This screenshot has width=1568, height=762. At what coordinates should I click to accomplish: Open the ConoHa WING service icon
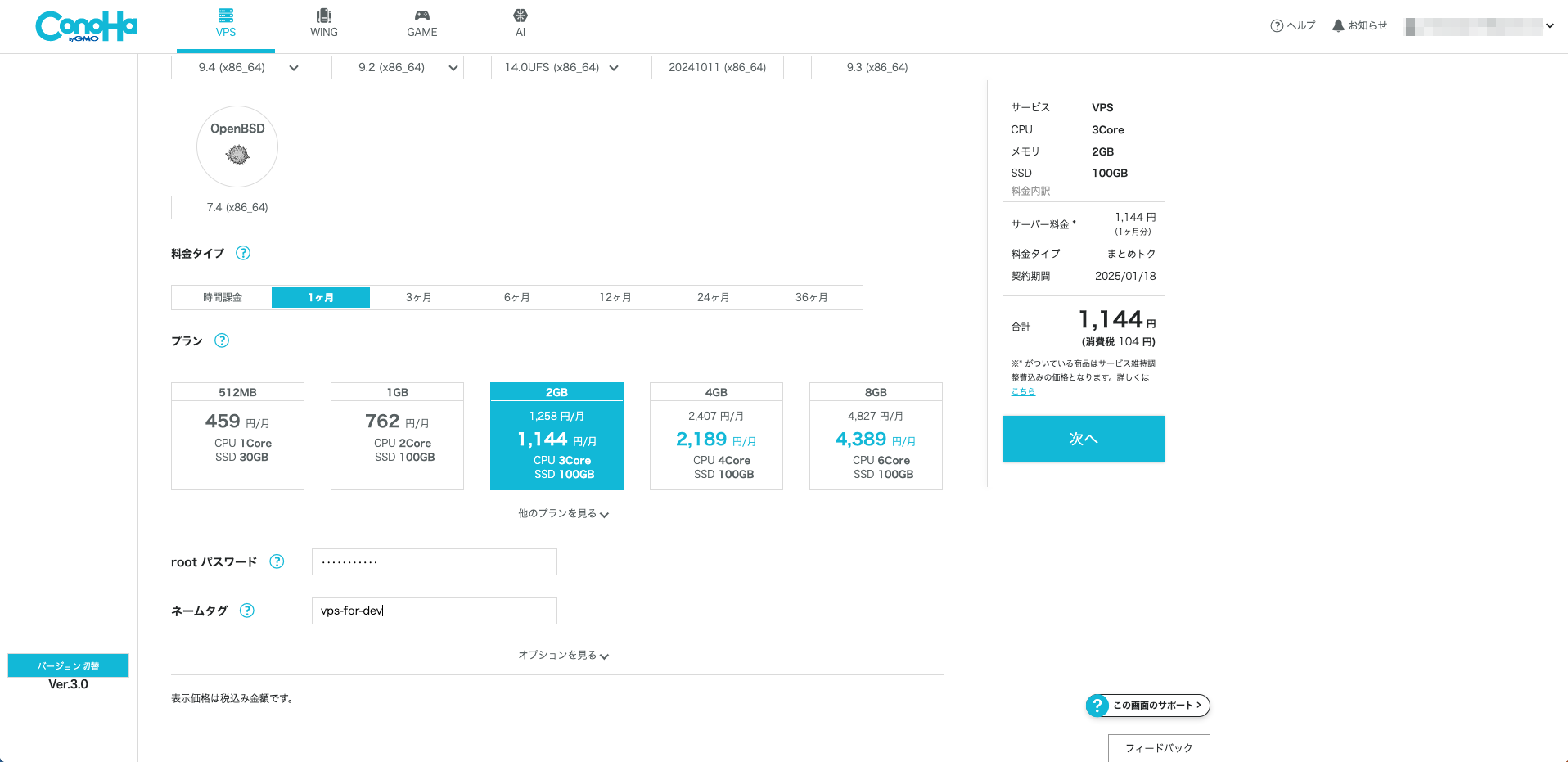pos(324,21)
